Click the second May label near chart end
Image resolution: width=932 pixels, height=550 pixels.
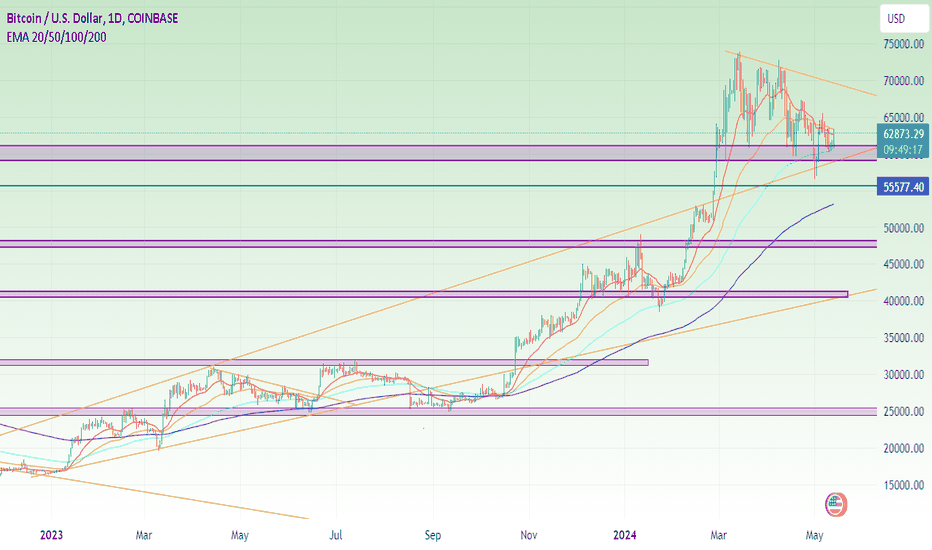(x=814, y=535)
